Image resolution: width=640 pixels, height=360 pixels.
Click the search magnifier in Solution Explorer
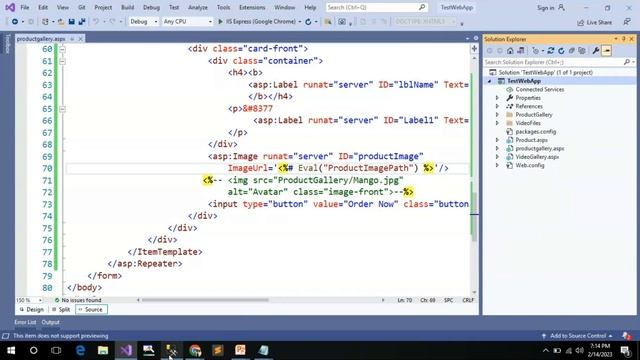pyautogui.click(x=627, y=62)
